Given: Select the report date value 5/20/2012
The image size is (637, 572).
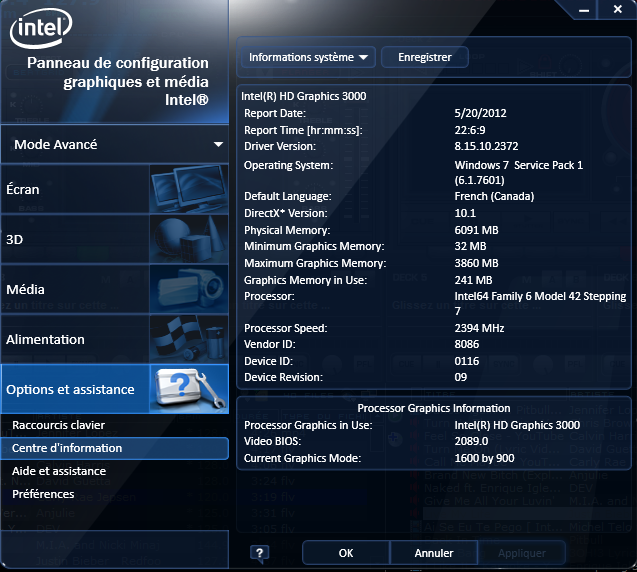Looking at the screenshot, I should coord(480,113).
